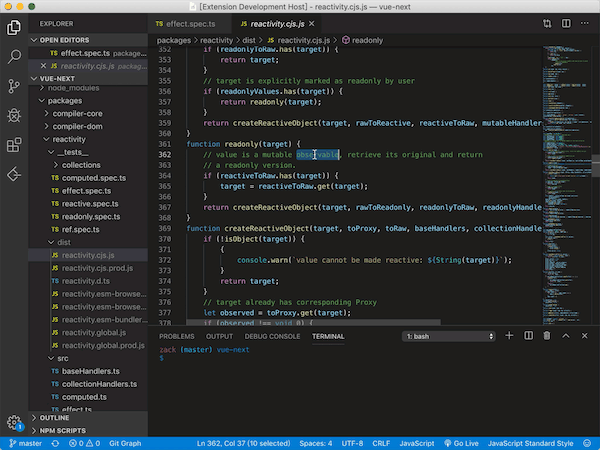Switch to the Output panel tab
The height and width of the screenshot is (450, 600).
tap(219, 336)
